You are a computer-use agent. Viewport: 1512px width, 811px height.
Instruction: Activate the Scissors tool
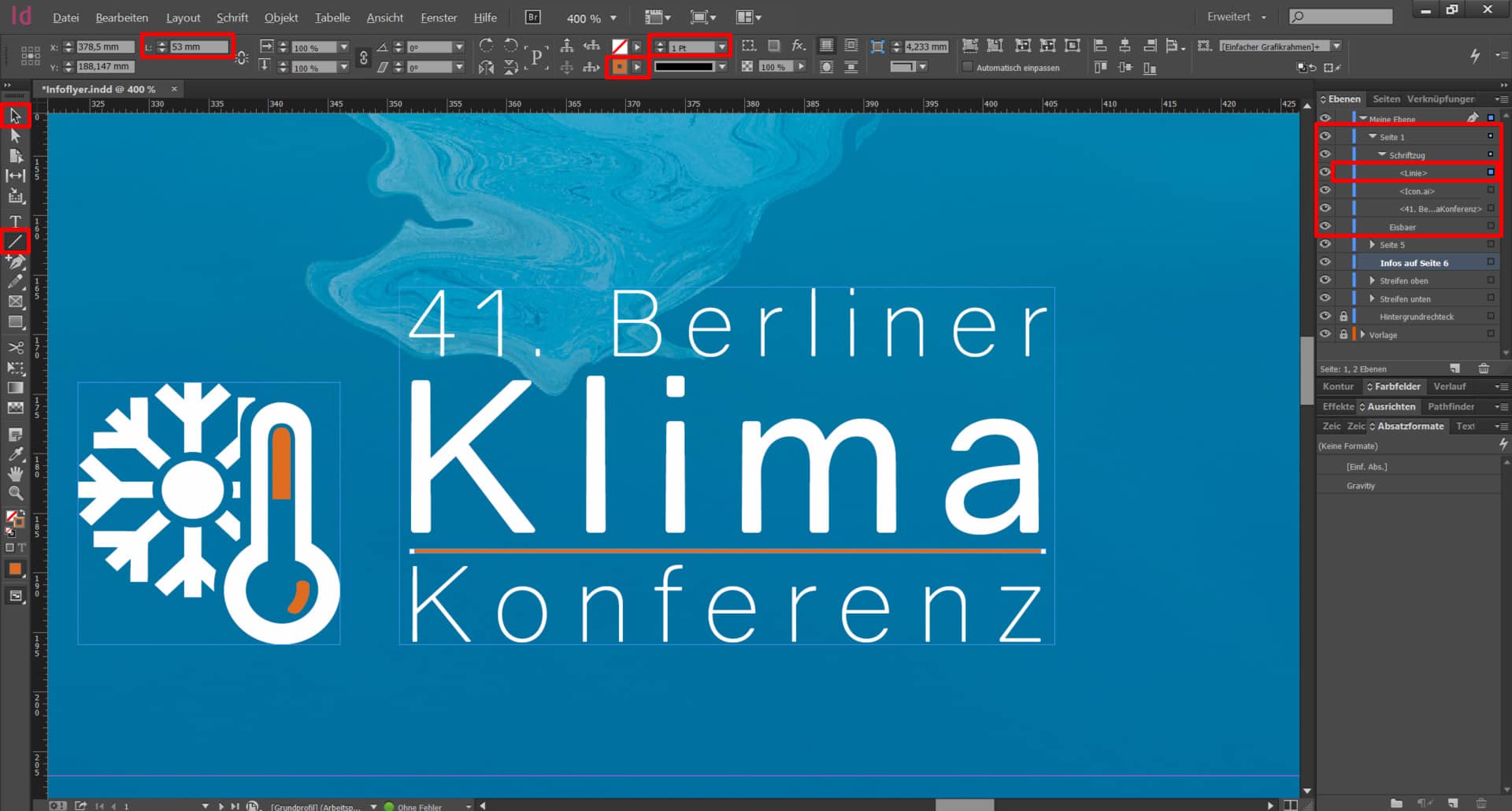coord(15,347)
